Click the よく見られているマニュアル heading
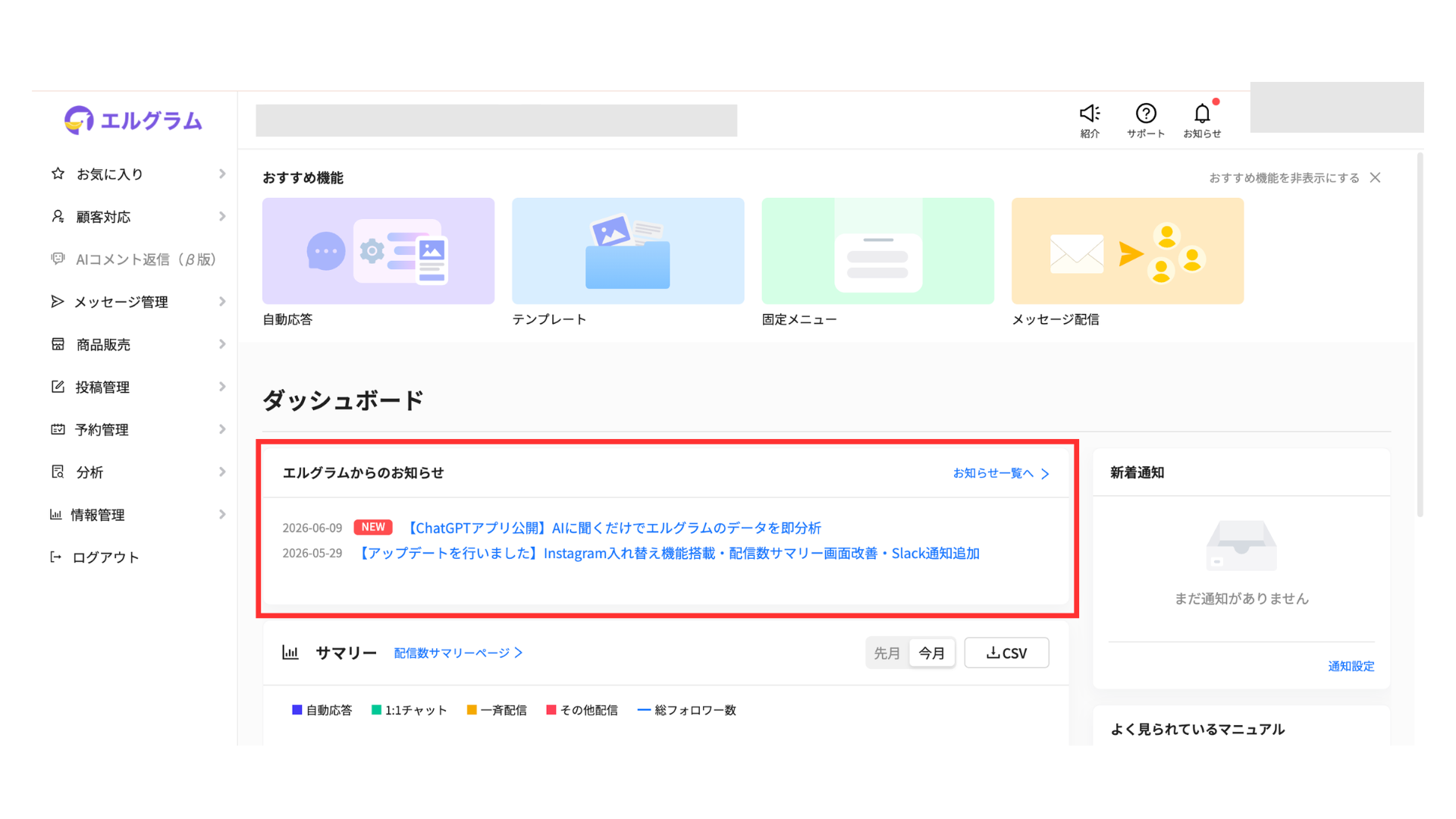The height and width of the screenshot is (819, 1456). point(1197,729)
